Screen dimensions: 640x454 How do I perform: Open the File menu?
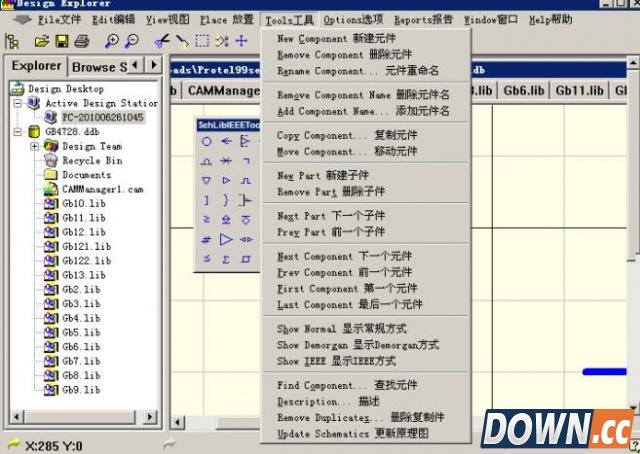coord(60,20)
